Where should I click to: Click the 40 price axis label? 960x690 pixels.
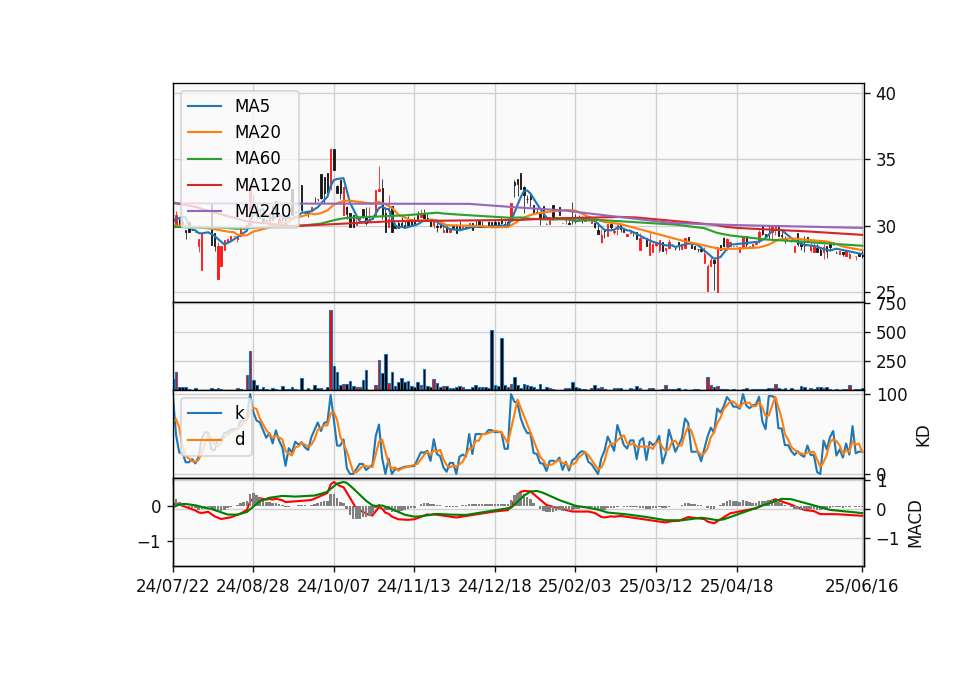885,94
